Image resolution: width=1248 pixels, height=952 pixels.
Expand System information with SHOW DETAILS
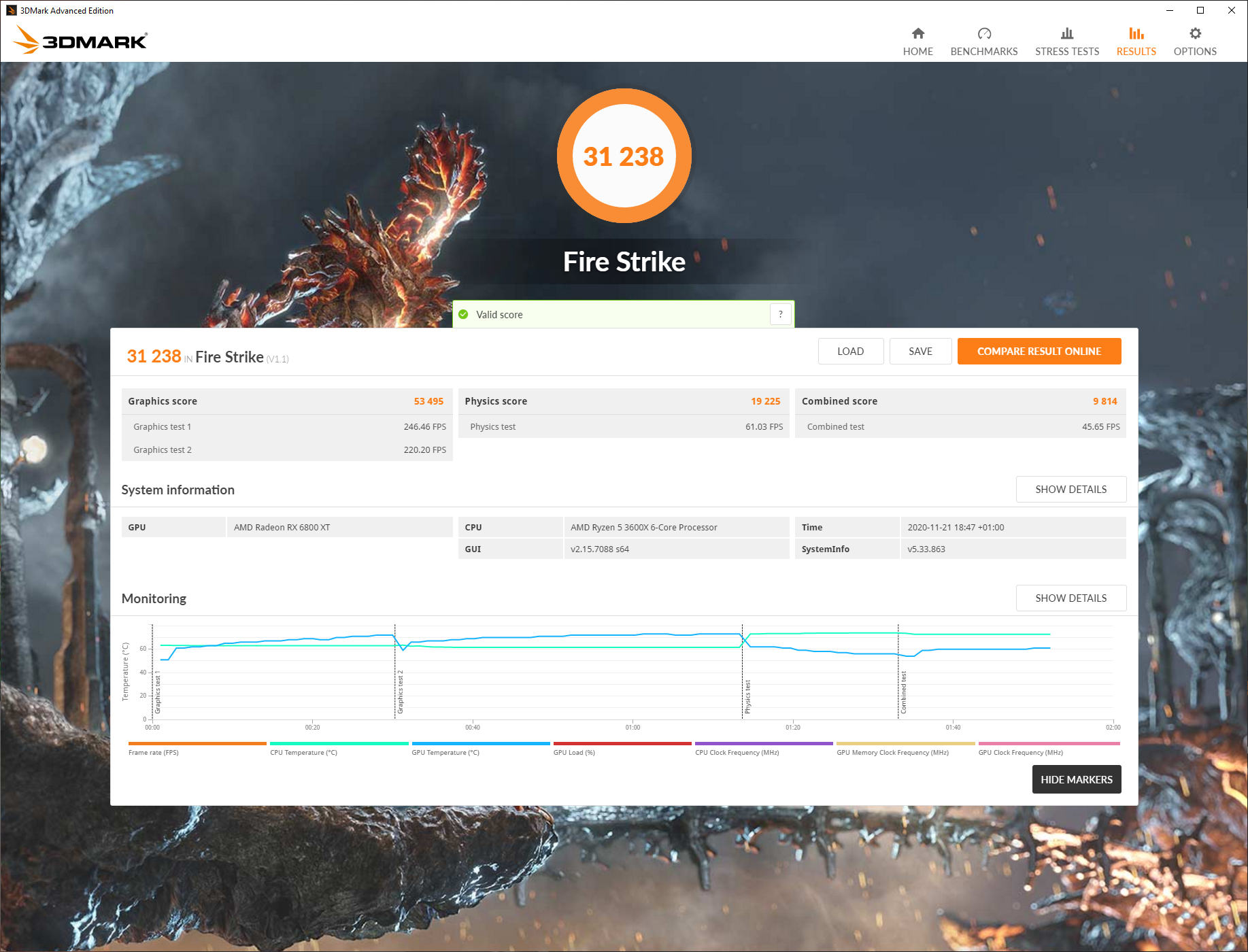tap(1071, 490)
